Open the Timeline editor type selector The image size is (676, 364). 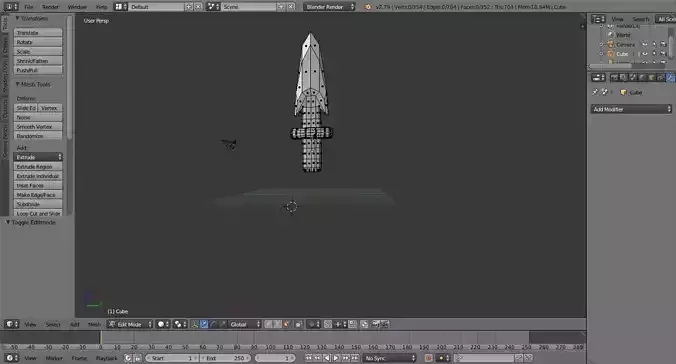click(x=12, y=358)
